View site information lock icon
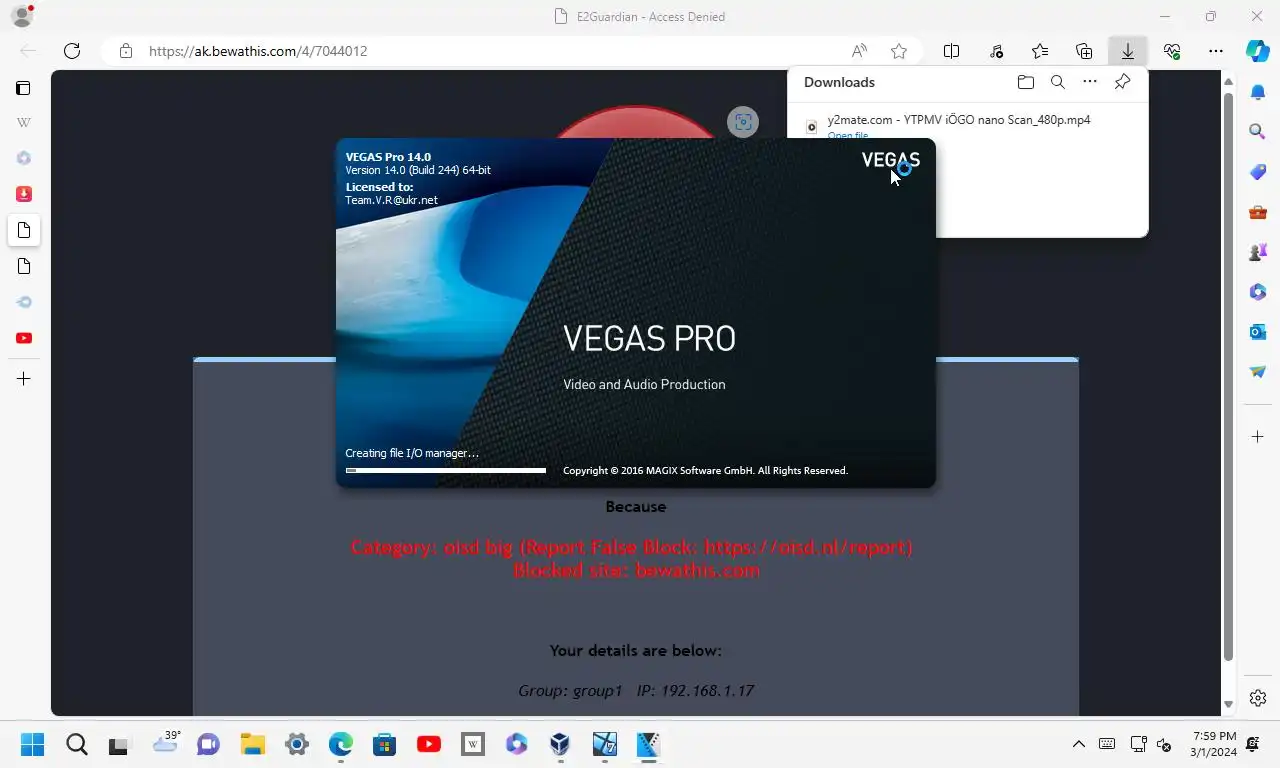The image size is (1280, 768). [125, 51]
